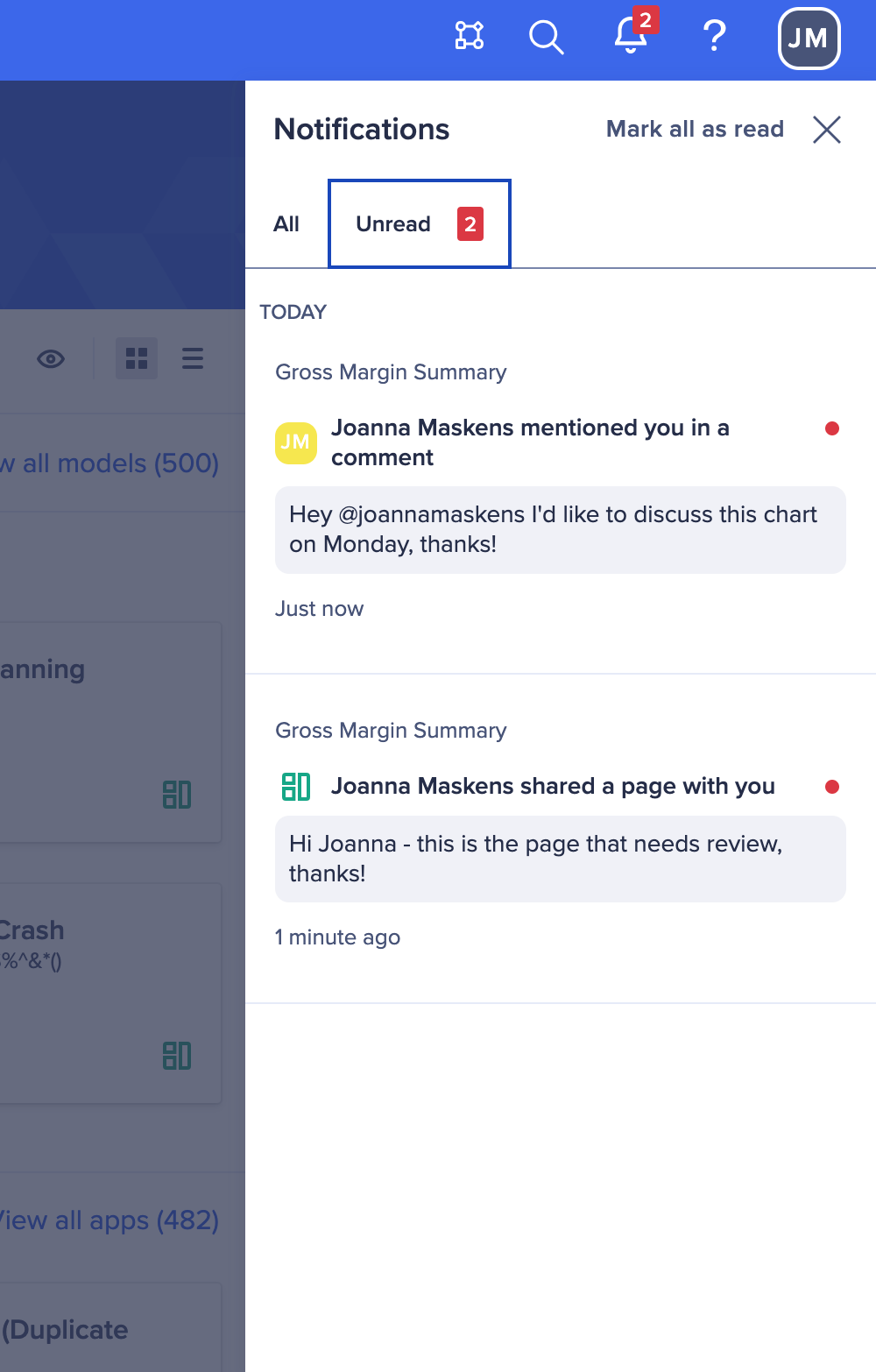Open the shared page notification message
Screen dimensions: 876x1372
click(553, 787)
